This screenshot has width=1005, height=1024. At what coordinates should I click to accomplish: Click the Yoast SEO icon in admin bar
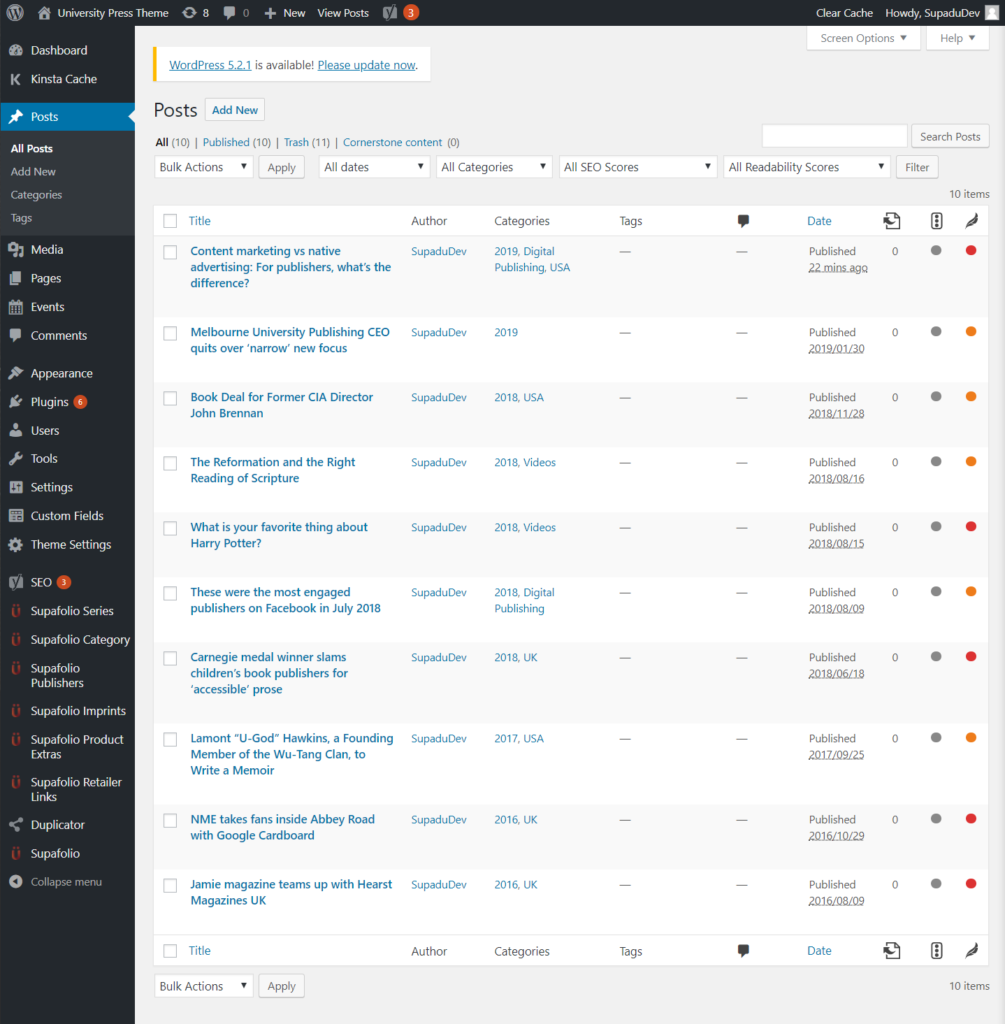[x=390, y=12]
